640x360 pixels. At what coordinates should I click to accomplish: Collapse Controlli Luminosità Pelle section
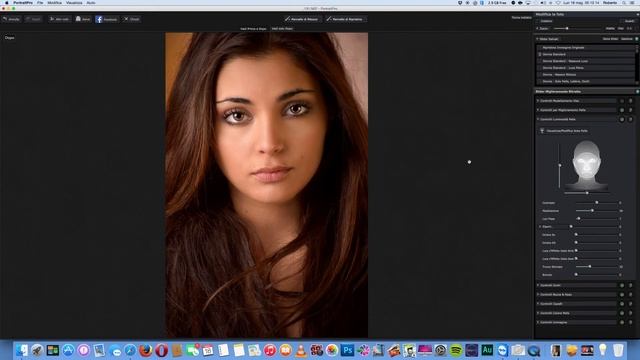click(538, 119)
